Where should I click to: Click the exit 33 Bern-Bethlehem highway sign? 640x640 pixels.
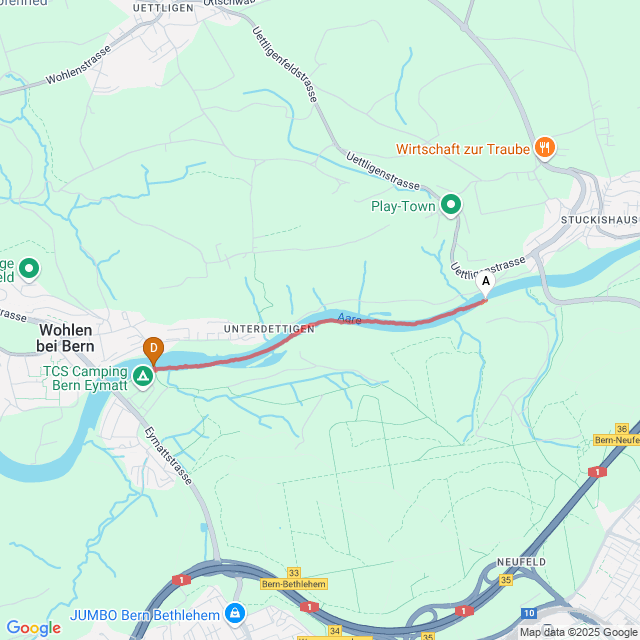pos(294,579)
